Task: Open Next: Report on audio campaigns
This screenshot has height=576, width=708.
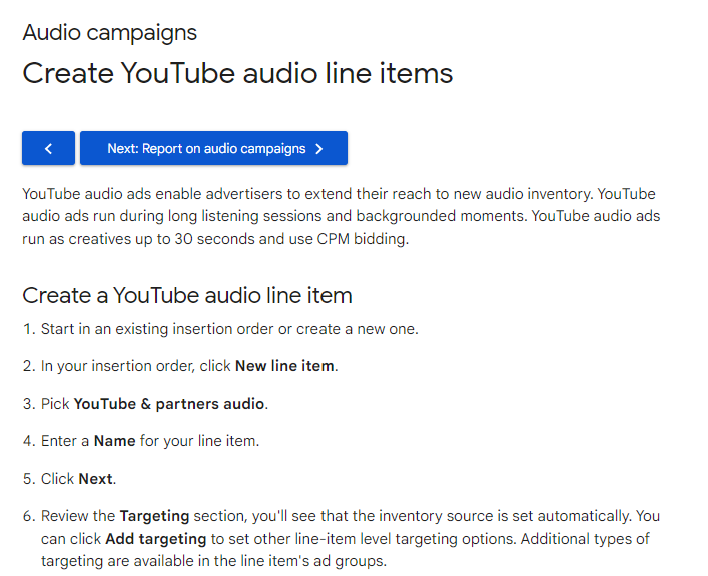Action: pyautogui.click(x=214, y=148)
